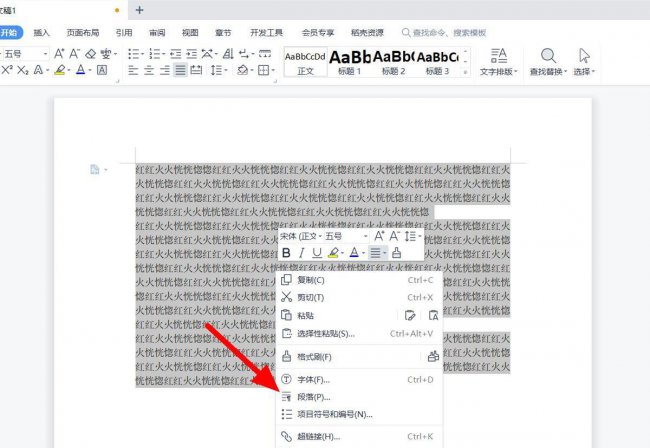Increase paragraph indent in the ribbon
The width and height of the screenshot is (650, 448).
coord(192,54)
